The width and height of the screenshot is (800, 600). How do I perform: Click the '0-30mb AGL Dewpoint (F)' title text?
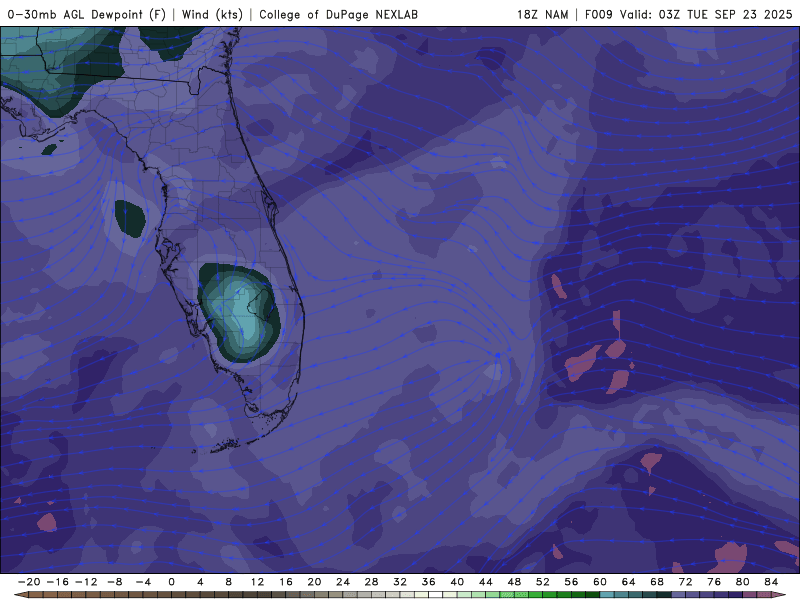point(87,14)
